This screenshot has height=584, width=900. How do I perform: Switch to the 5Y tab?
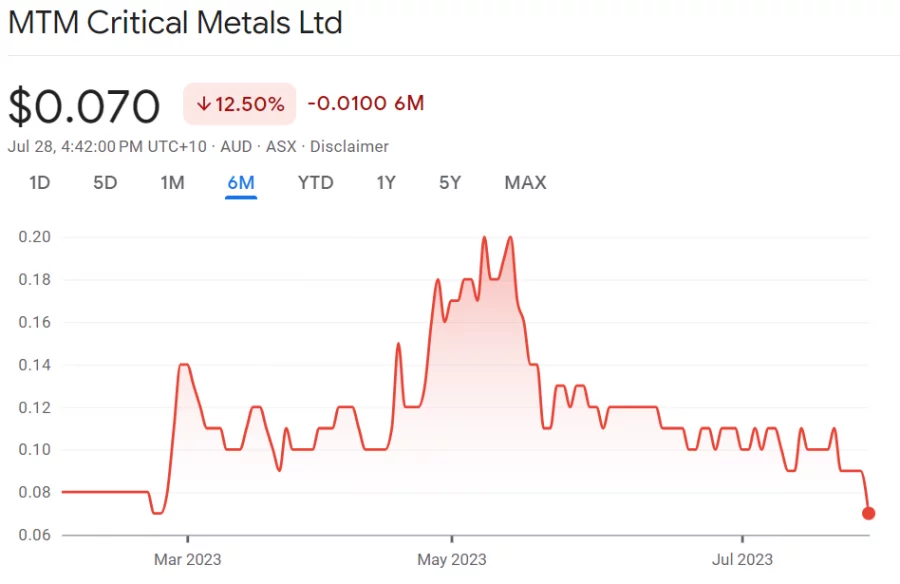pyautogui.click(x=450, y=183)
